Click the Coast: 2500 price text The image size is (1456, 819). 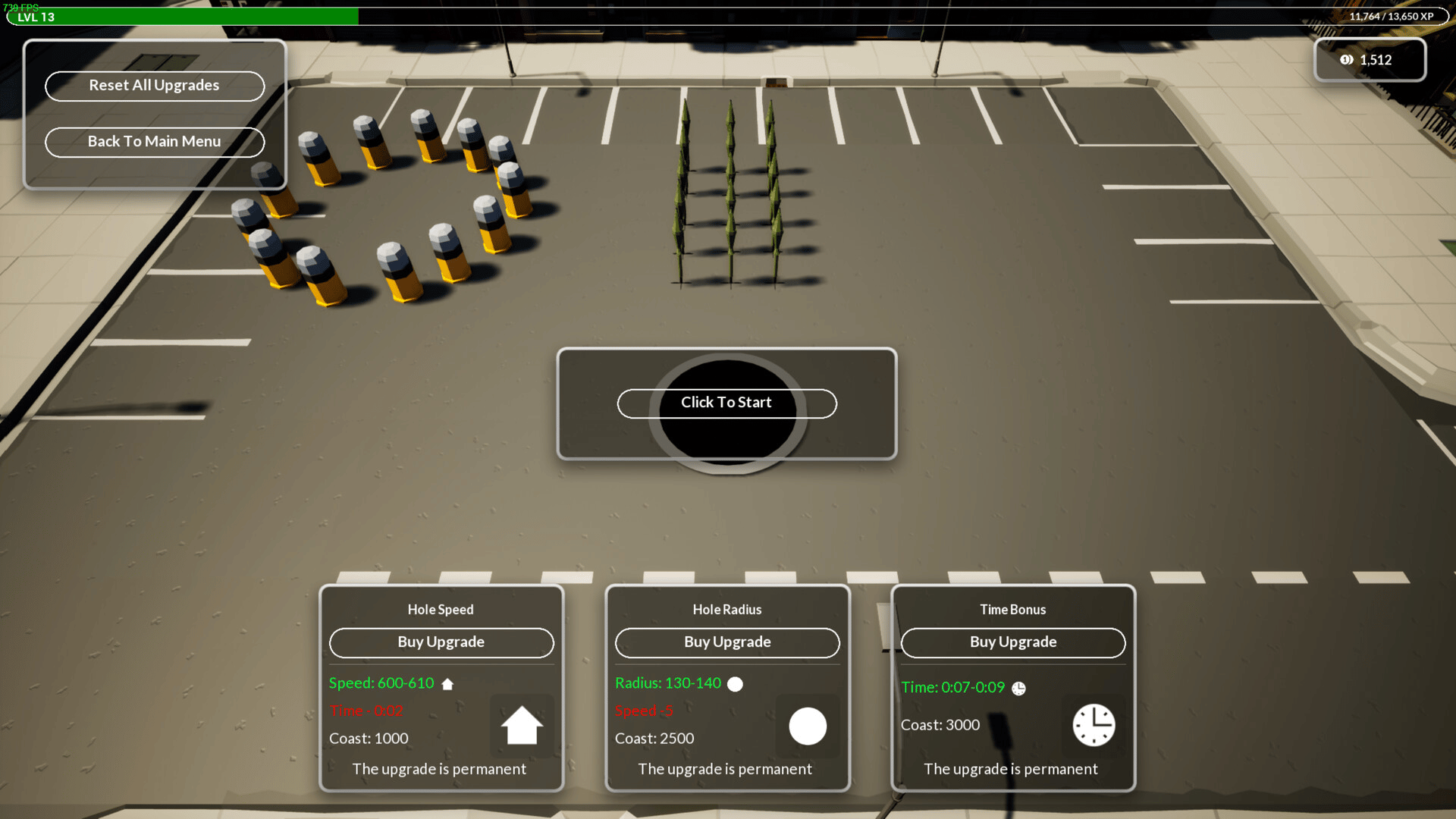click(x=654, y=739)
